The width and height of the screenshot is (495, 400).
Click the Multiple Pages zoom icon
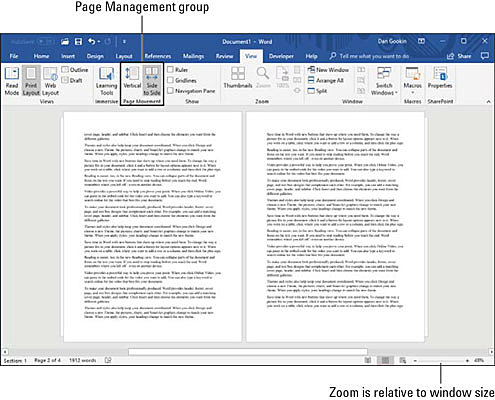tap(297, 80)
